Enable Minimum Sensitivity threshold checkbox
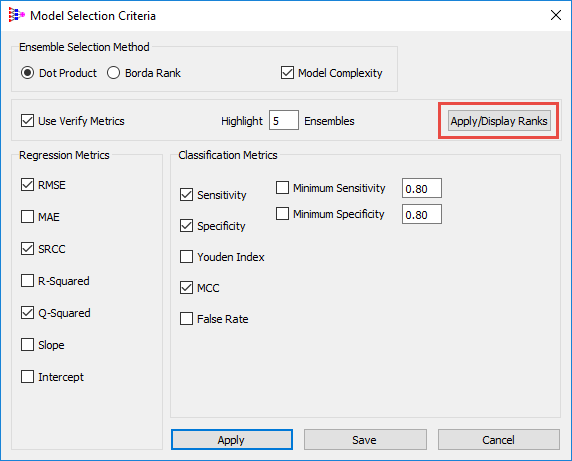The image size is (572, 461). click(x=282, y=188)
